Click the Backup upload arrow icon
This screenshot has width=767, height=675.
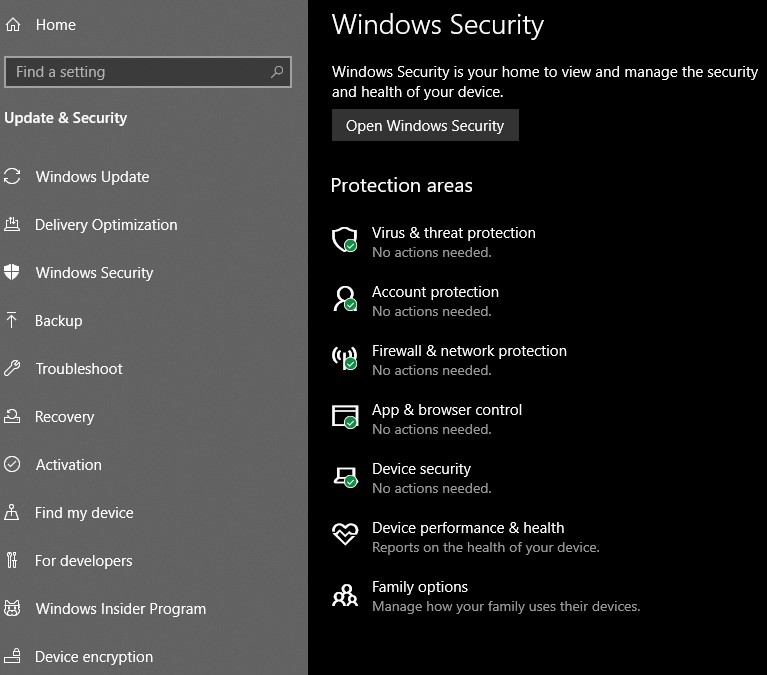click(12, 320)
